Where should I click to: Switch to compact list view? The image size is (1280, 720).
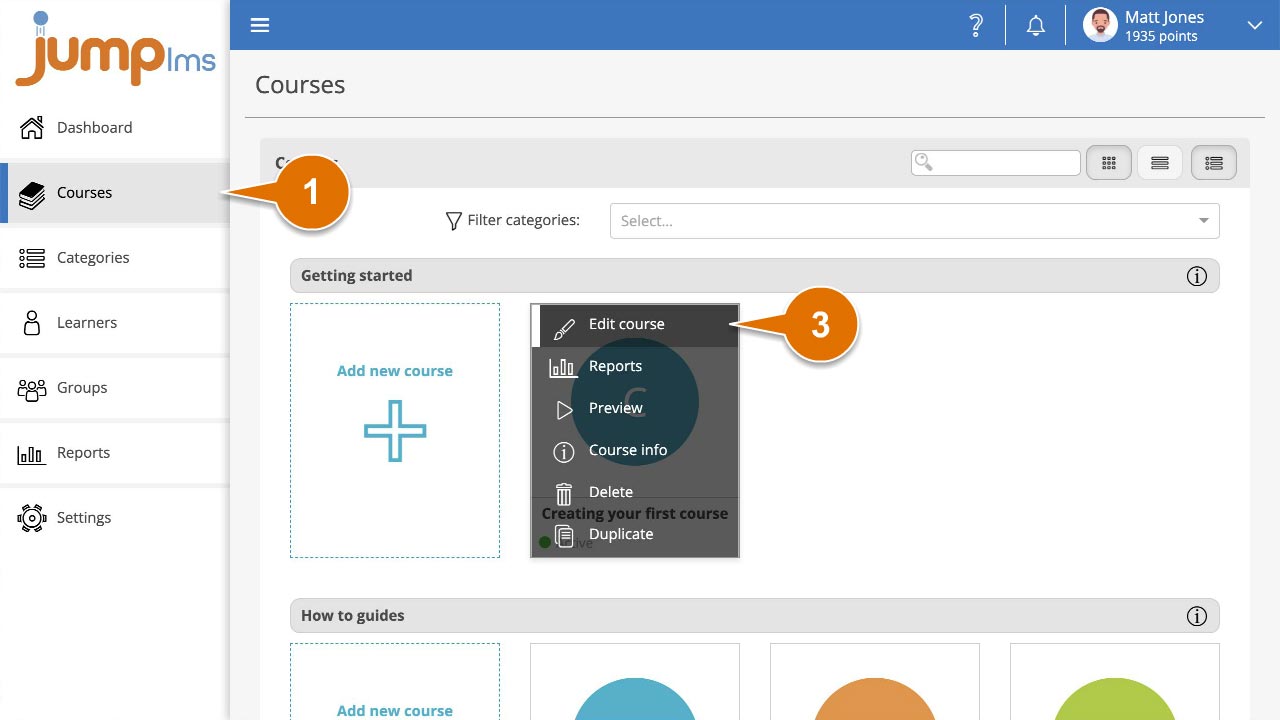[1160, 163]
